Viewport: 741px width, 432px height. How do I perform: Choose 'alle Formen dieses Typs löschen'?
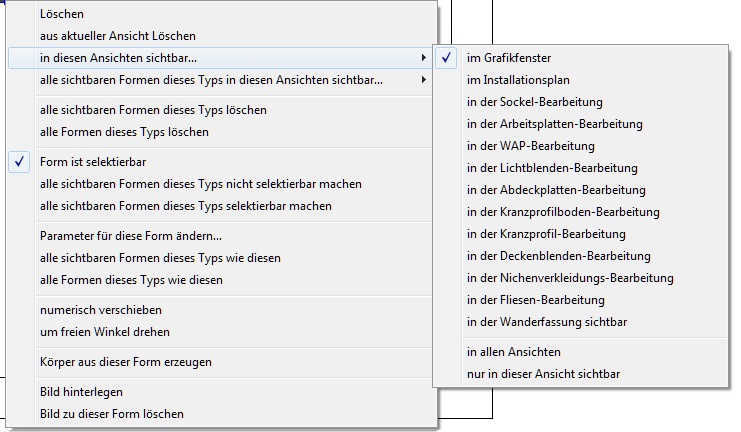[x=124, y=132]
